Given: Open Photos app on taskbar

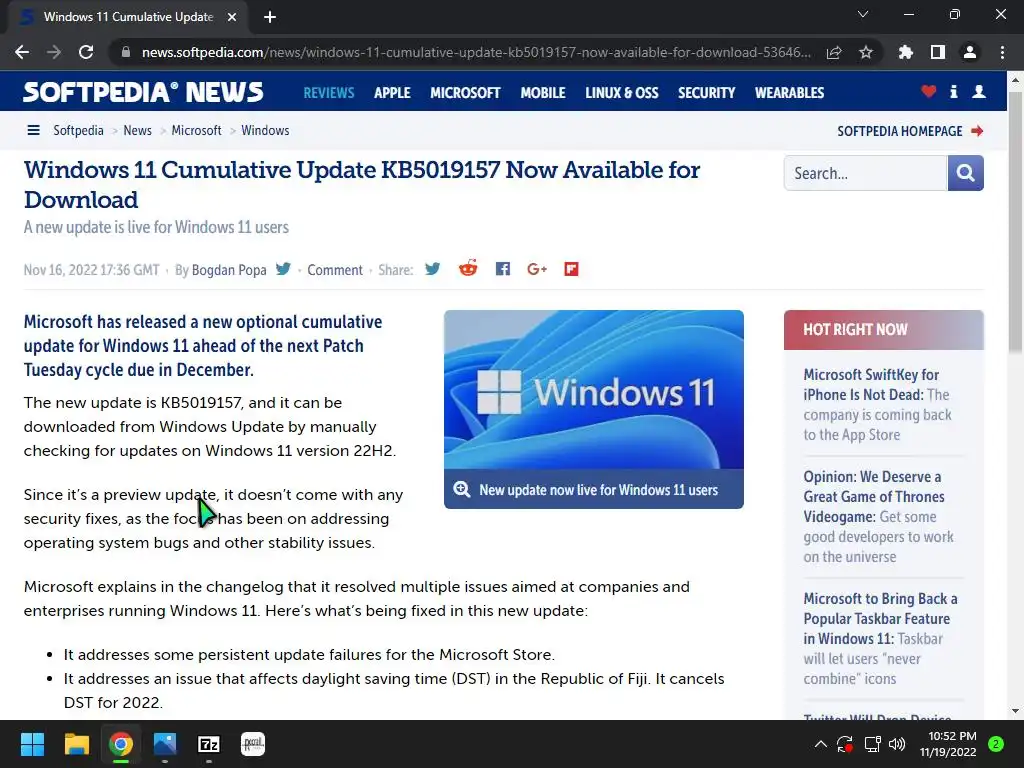Looking at the screenshot, I should tap(165, 744).
